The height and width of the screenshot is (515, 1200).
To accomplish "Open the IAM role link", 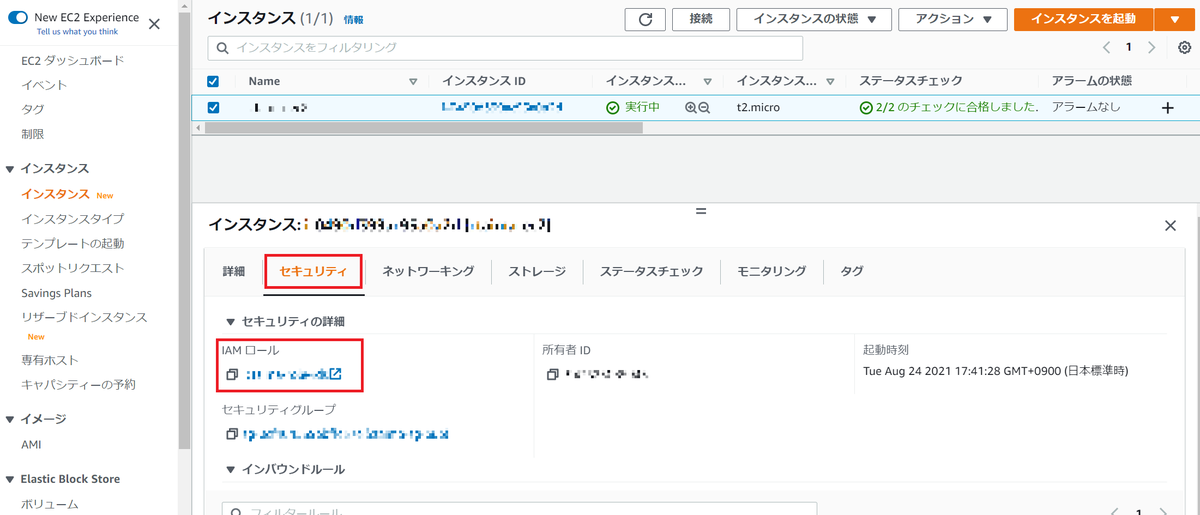I will pyautogui.click(x=293, y=374).
